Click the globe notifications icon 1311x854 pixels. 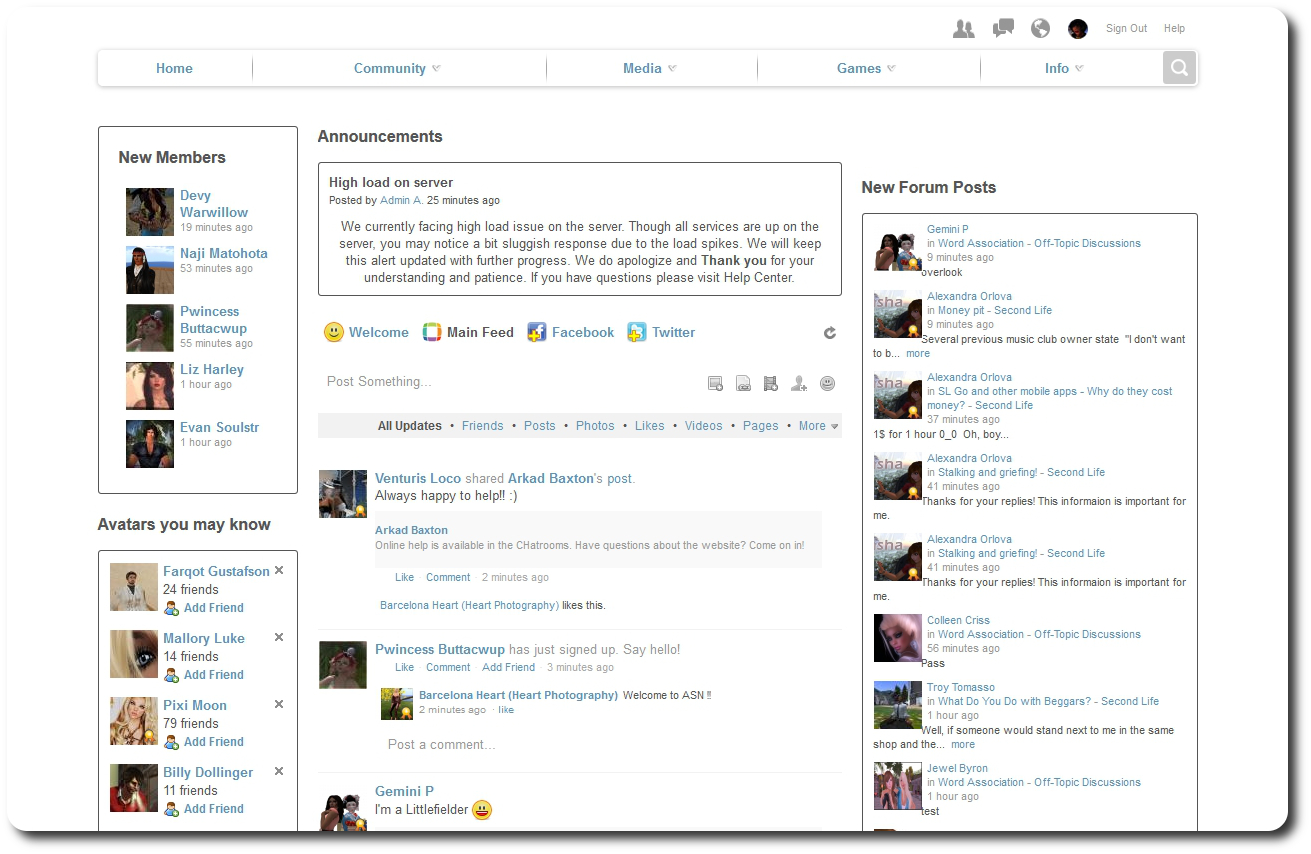[1040, 29]
